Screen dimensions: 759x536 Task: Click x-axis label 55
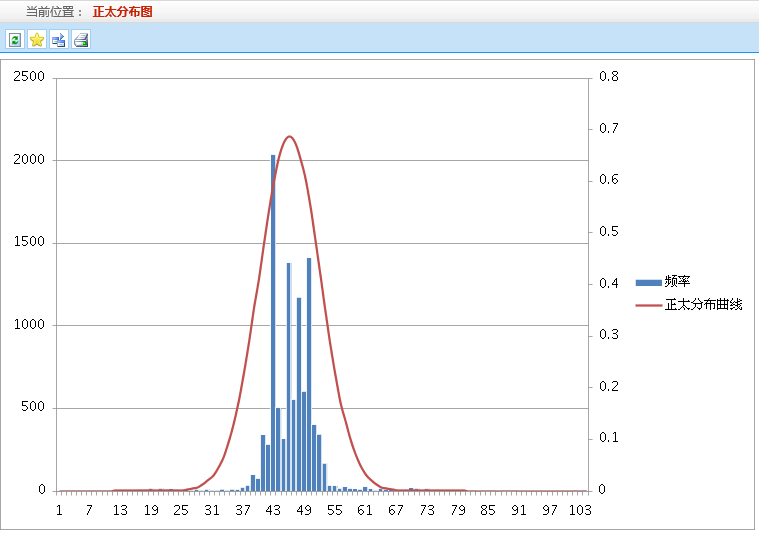334,510
